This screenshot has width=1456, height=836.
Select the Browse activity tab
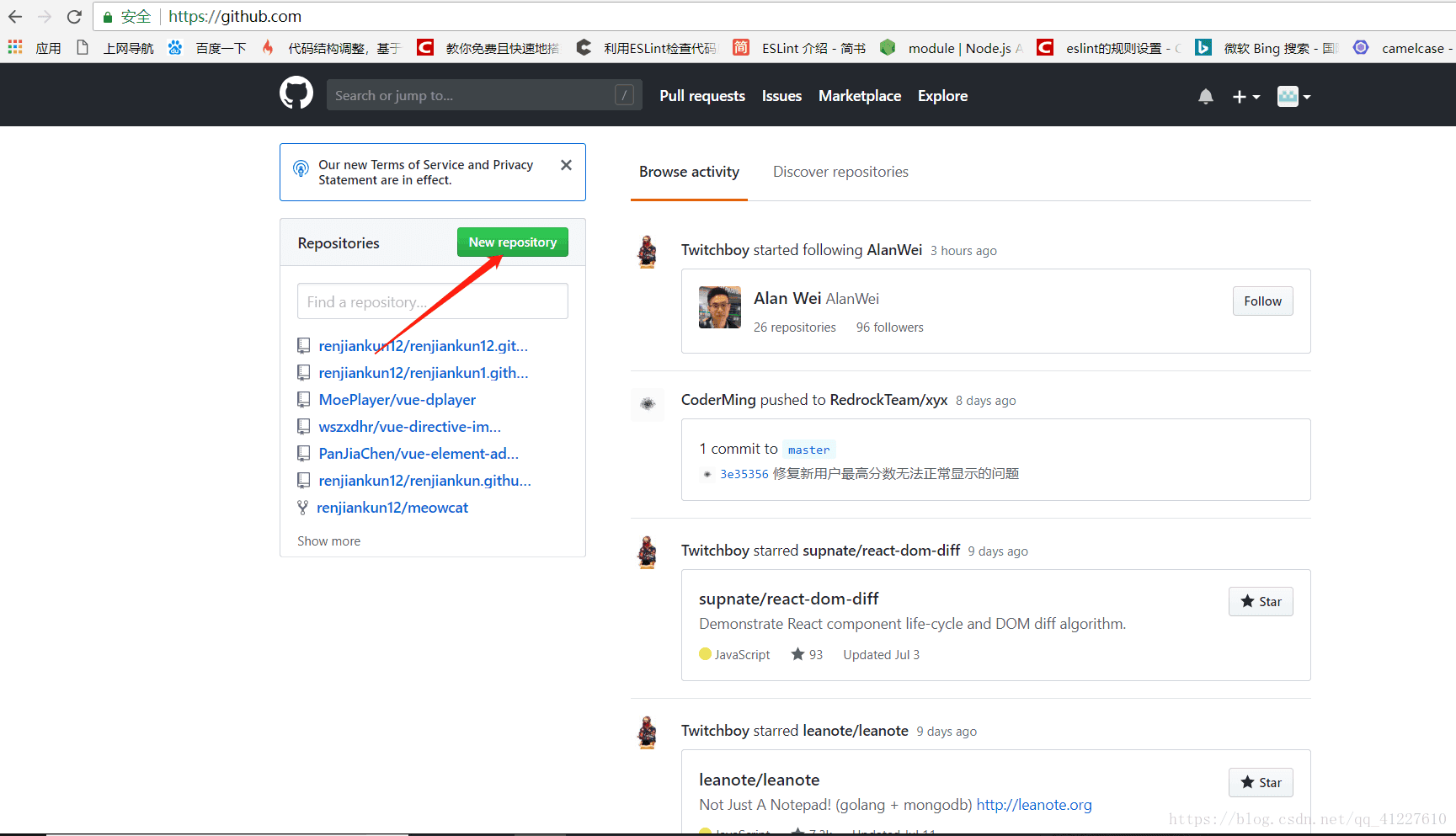click(689, 172)
